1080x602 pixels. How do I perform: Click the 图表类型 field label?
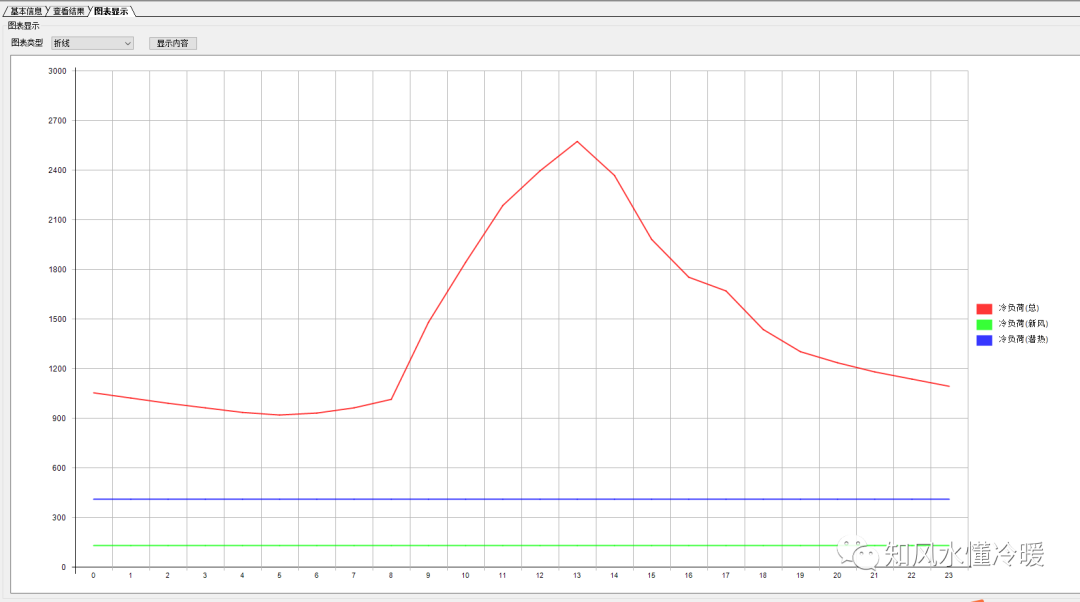pos(27,43)
